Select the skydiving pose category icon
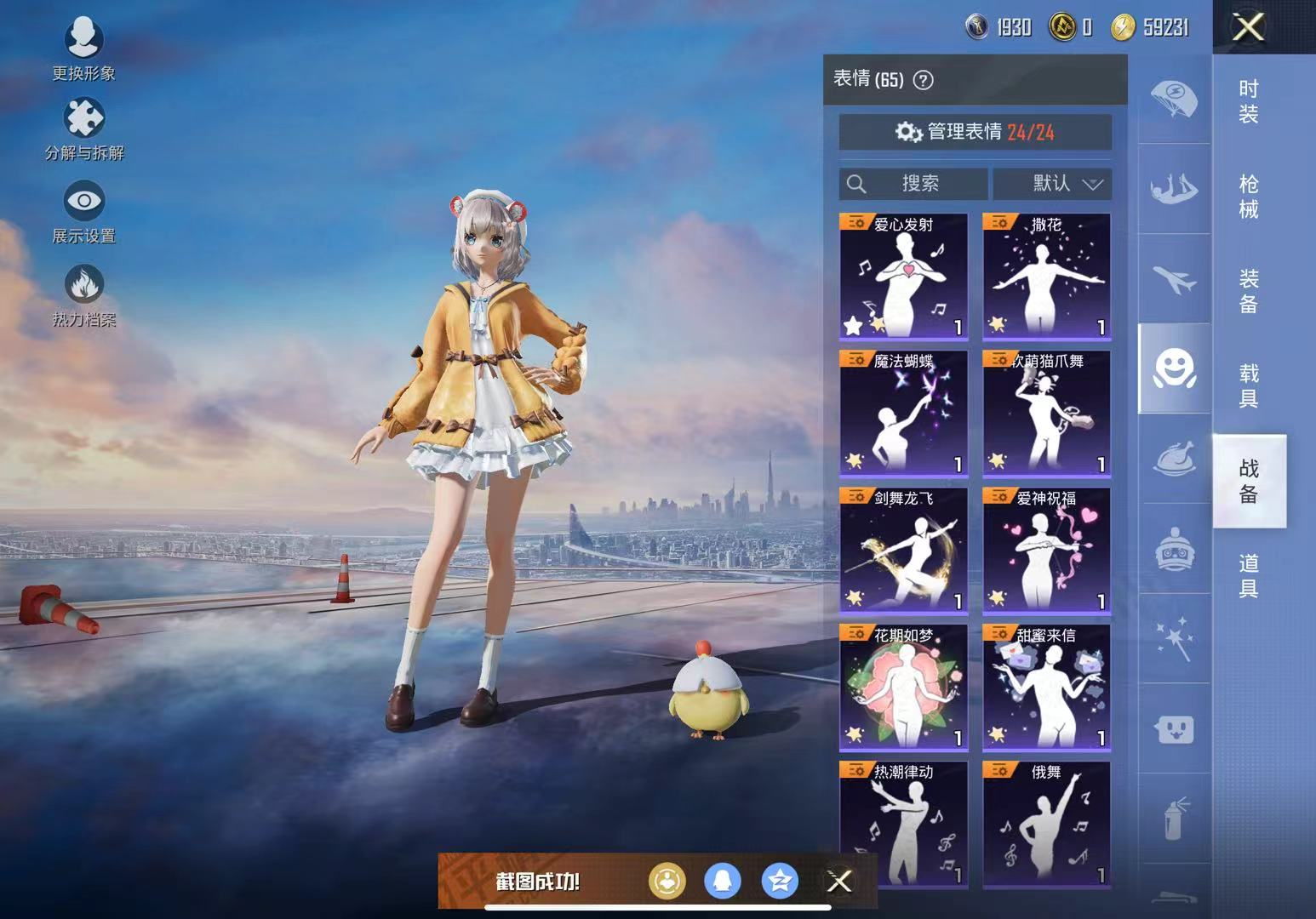The image size is (1316, 919). click(1174, 189)
